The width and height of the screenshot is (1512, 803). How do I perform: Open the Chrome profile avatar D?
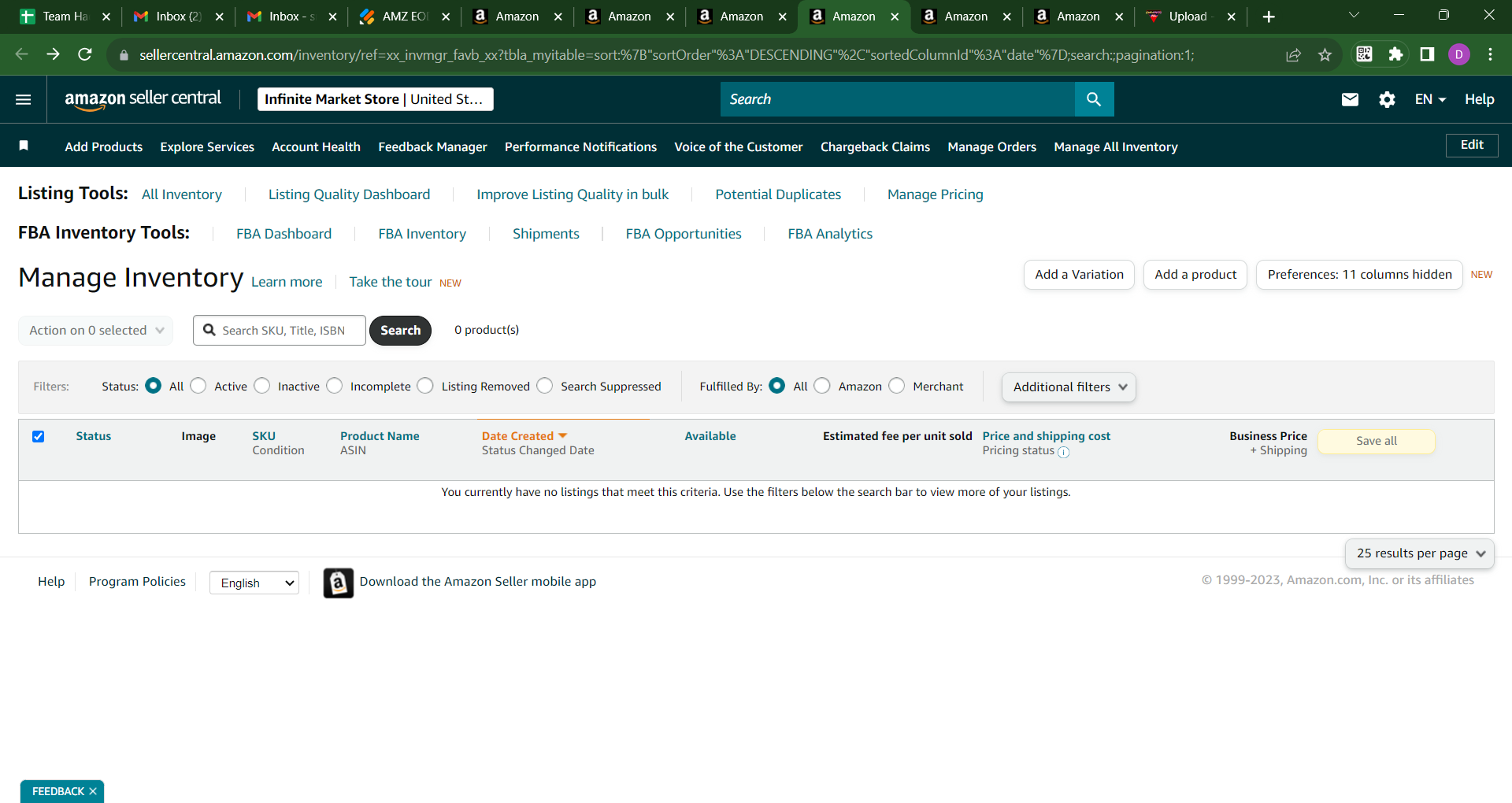1459,54
